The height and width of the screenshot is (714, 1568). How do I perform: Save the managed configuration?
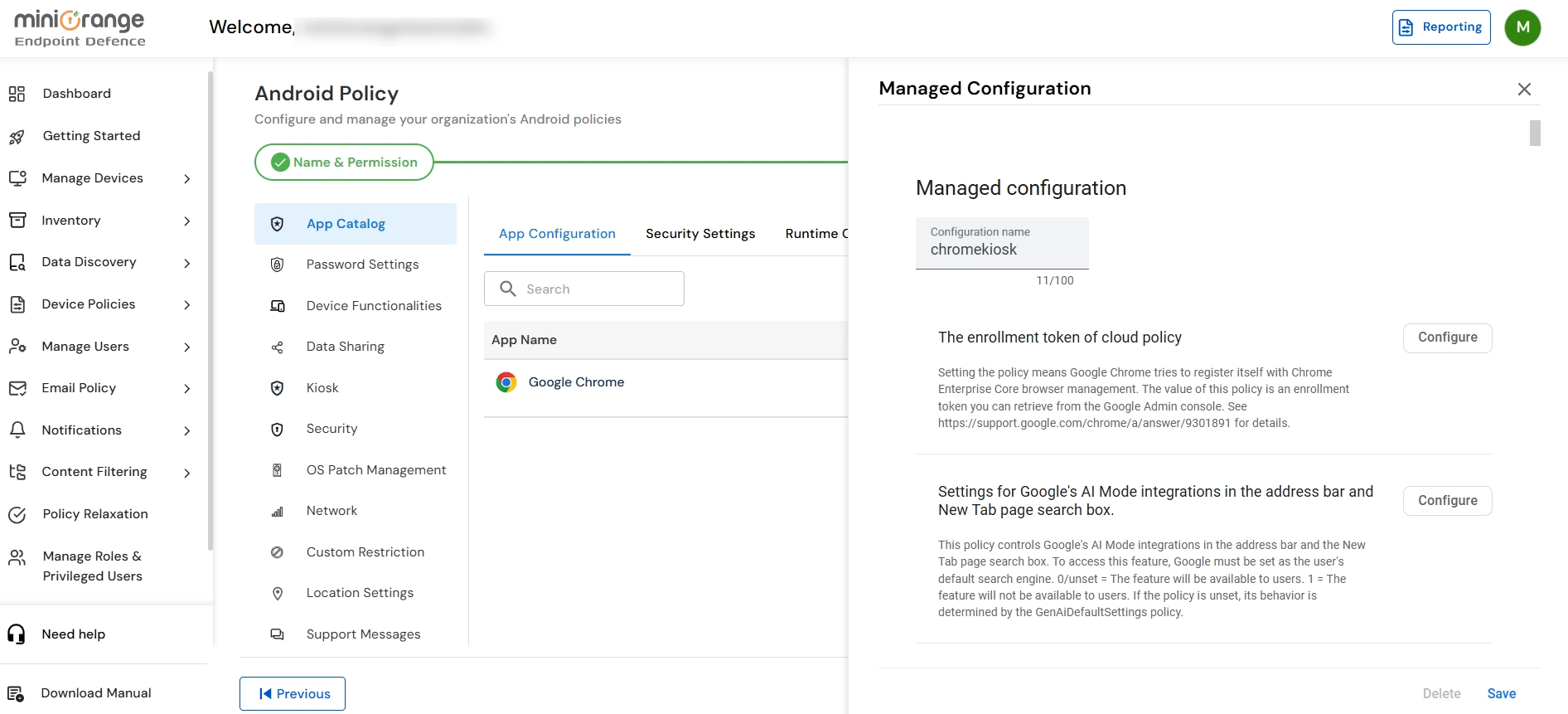[x=1501, y=694]
